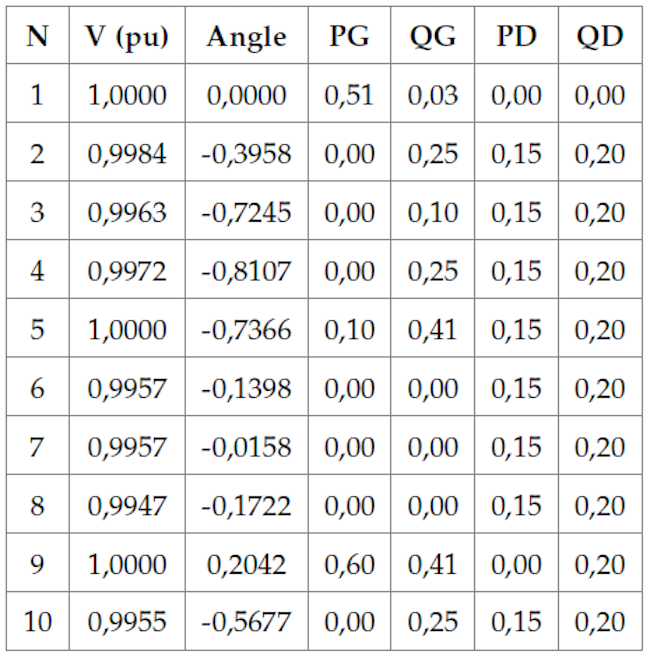
Task: Click the angle cell -0,0158
Action: tap(246, 447)
